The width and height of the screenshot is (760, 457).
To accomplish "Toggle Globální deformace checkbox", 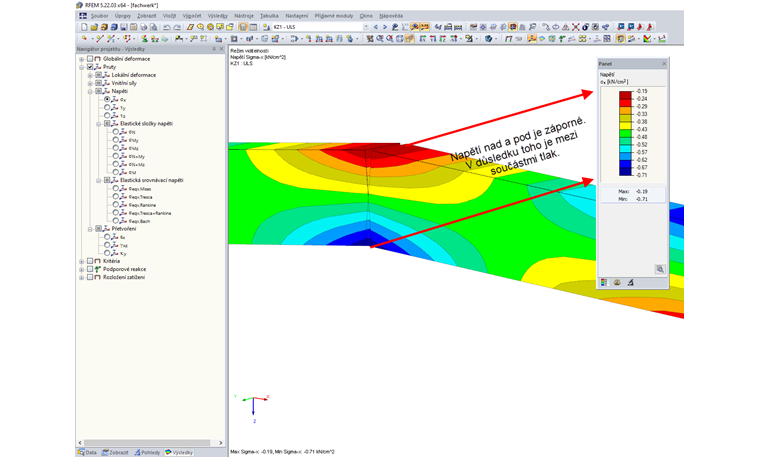I will pos(90,59).
